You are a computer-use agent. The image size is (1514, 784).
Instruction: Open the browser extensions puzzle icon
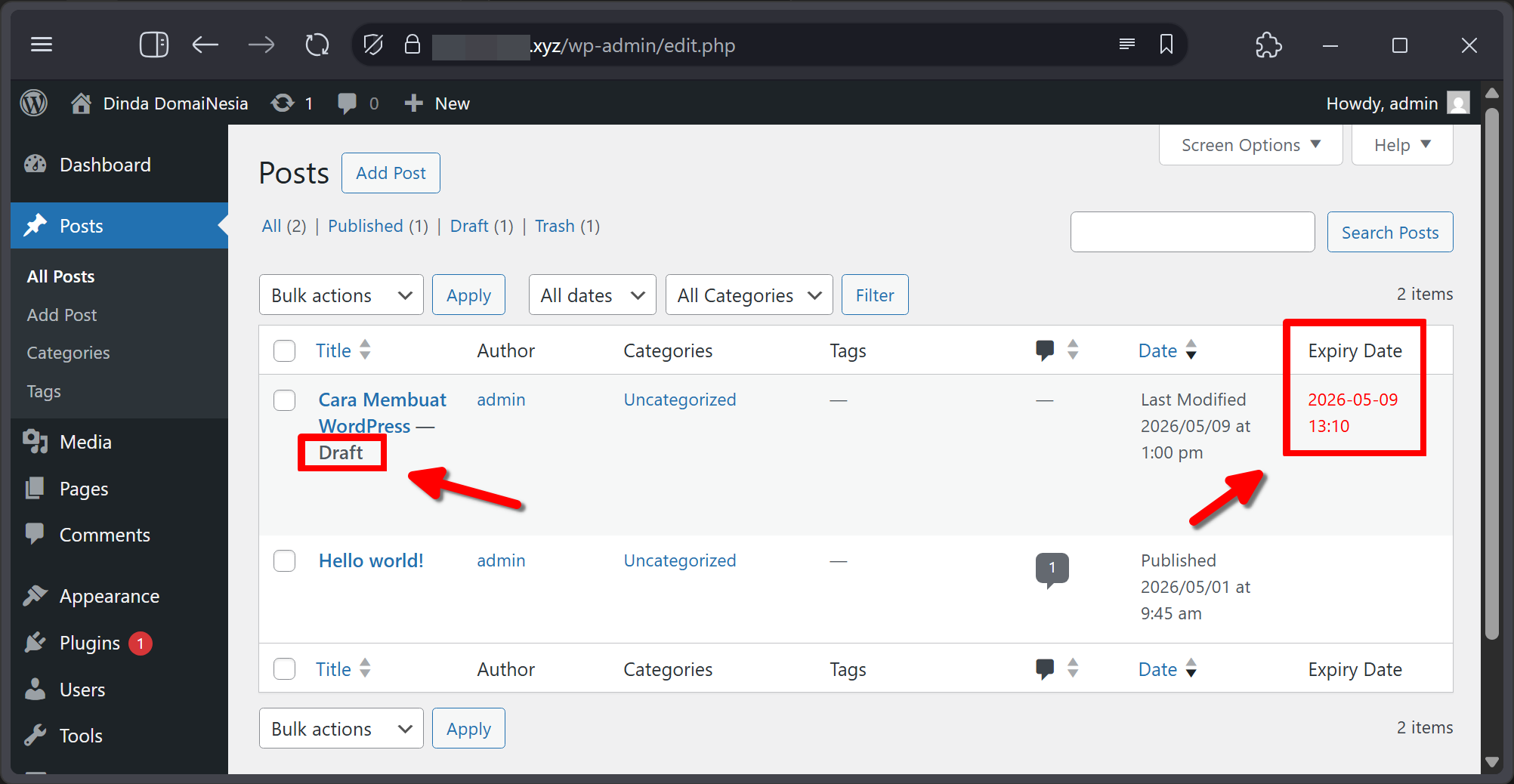(1268, 45)
